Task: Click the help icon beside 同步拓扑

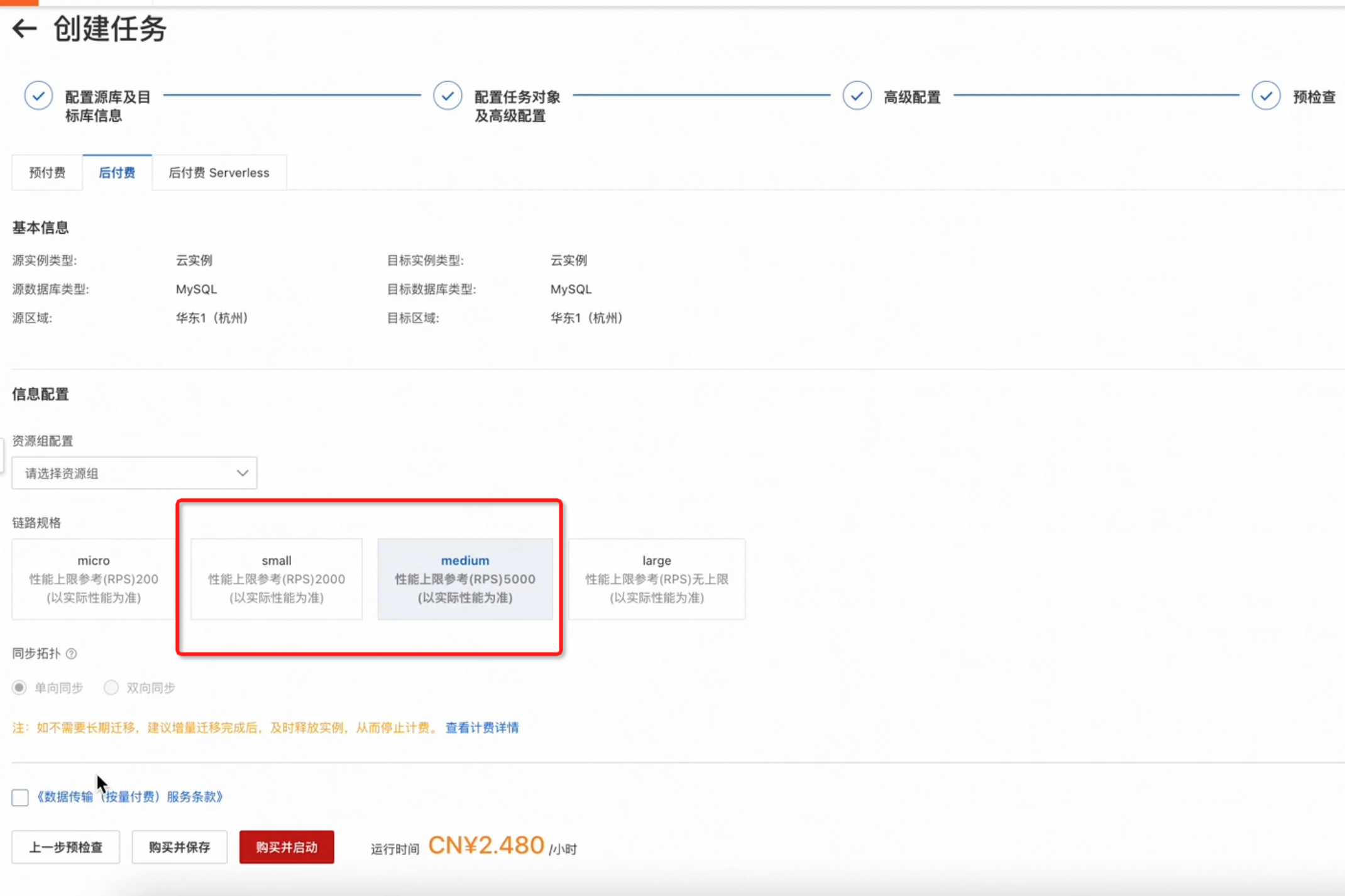Action: pos(72,653)
